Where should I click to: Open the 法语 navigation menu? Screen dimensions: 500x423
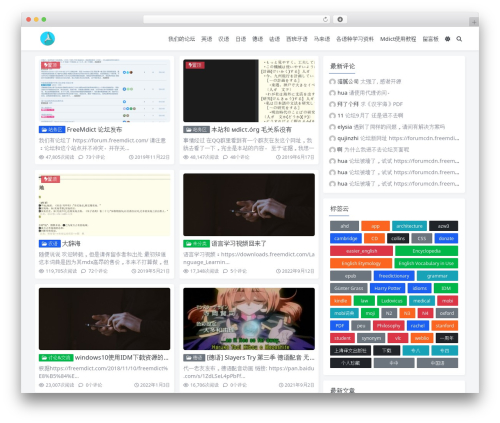point(274,39)
